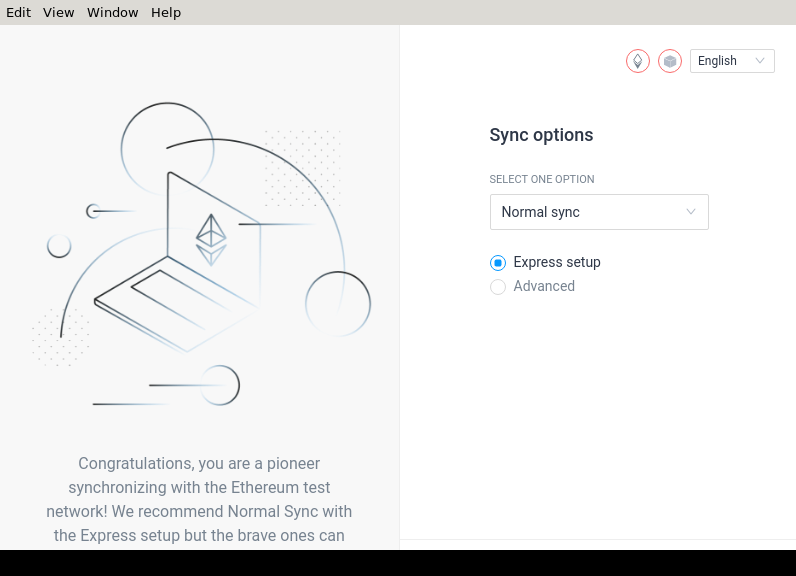This screenshot has height=576, width=796.
Task: Open the Window menu
Action: (113, 12)
